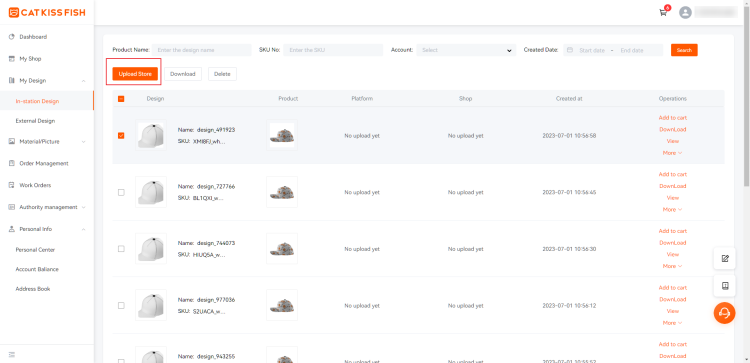Click the Material/Picture sidebar icon
The image size is (750, 363).
12,142
